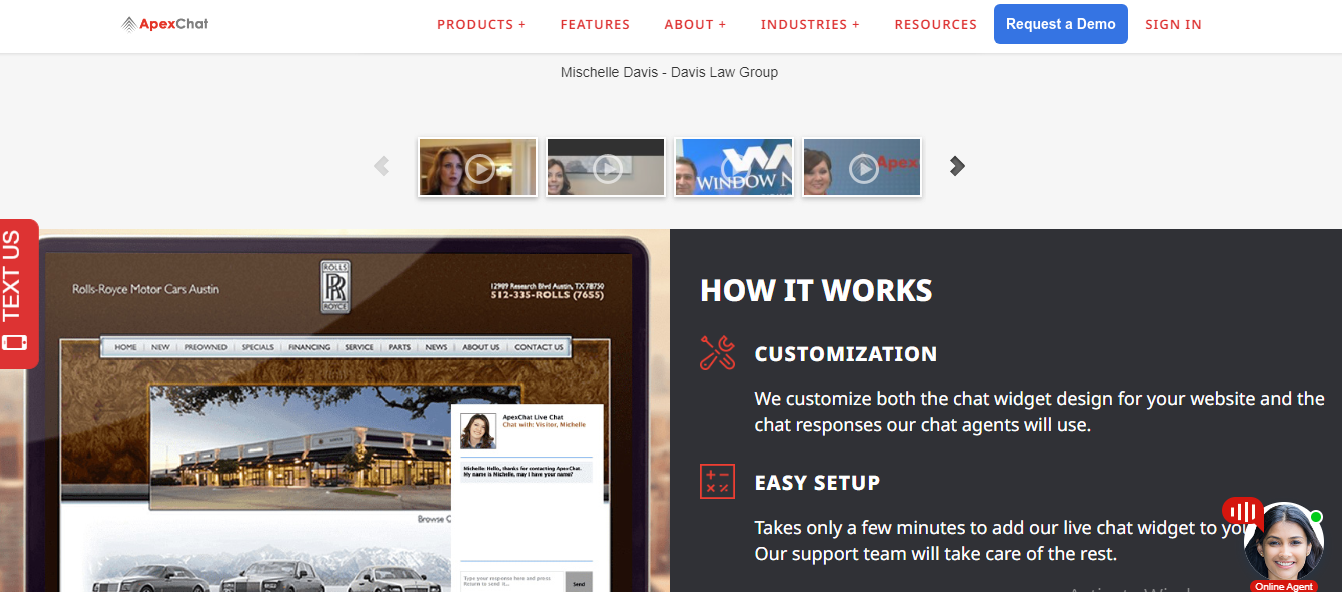Play the fourth Apex video thumbnail
Image resolution: width=1342 pixels, height=592 pixels.
click(x=862, y=167)
